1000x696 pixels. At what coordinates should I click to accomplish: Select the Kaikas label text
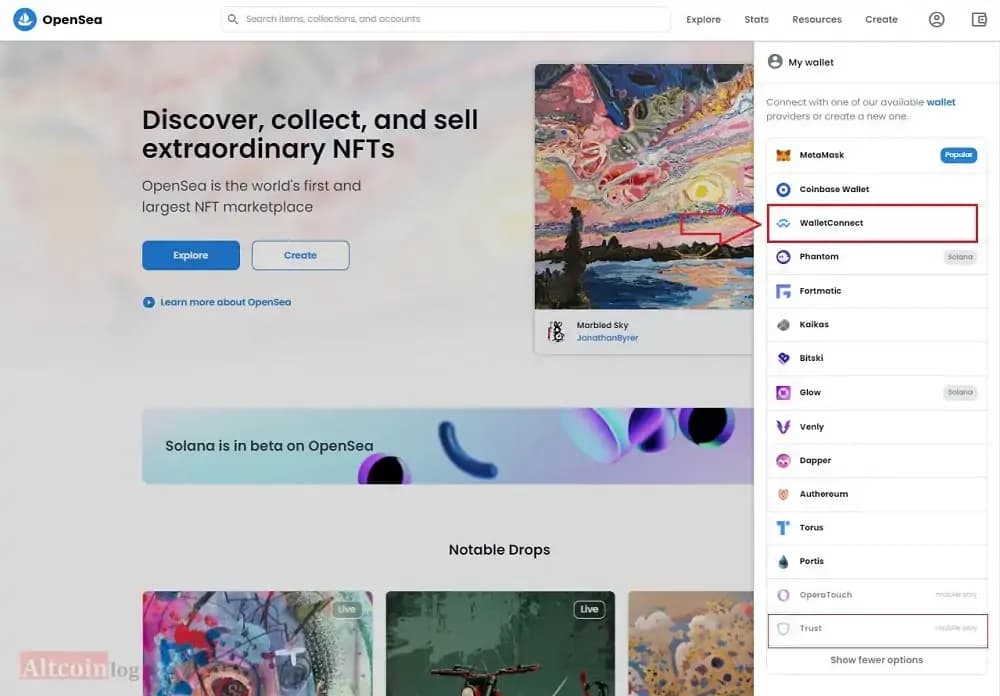point(814,325)
